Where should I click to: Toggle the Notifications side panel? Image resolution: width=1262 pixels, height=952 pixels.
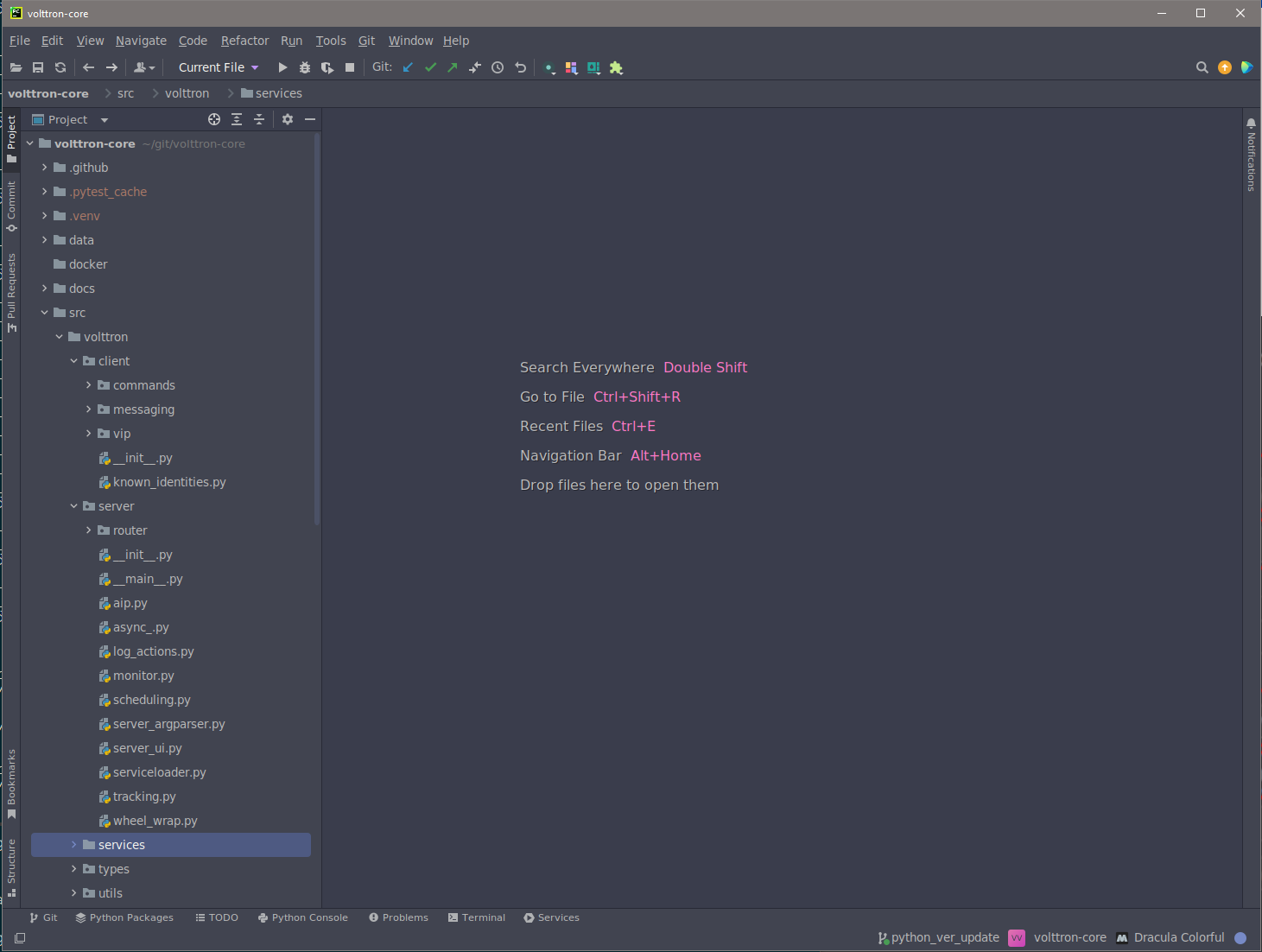[x=1251, y=154]
